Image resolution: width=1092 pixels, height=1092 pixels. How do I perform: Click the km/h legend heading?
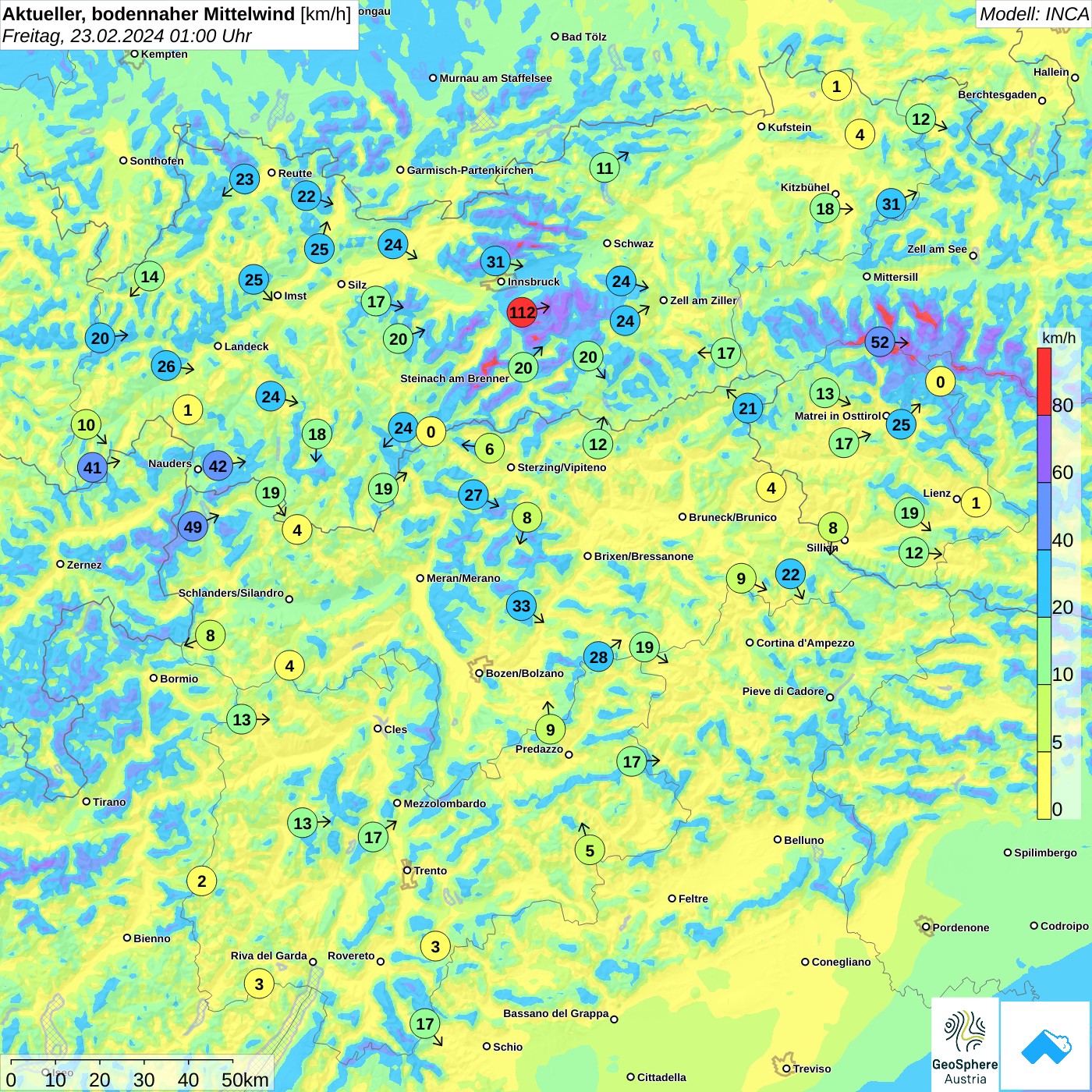1058,338
